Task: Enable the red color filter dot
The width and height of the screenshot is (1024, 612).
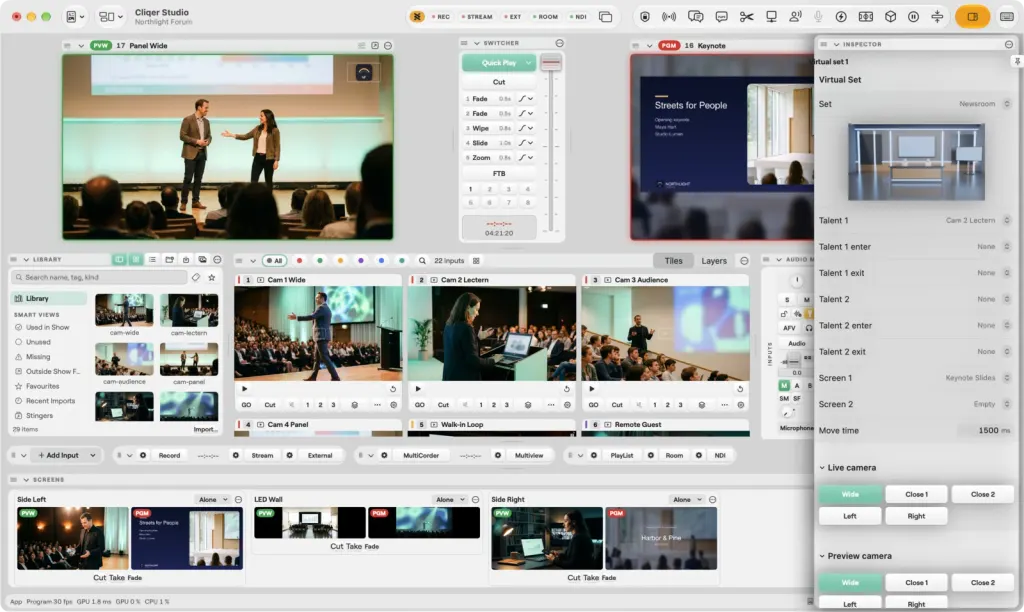Action: (300, 261)
